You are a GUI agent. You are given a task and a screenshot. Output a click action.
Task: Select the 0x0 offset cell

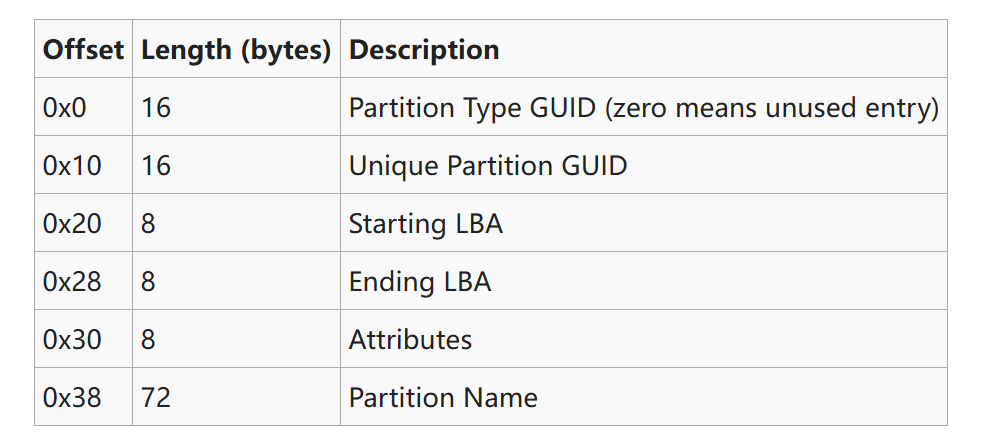click(65, 107)
